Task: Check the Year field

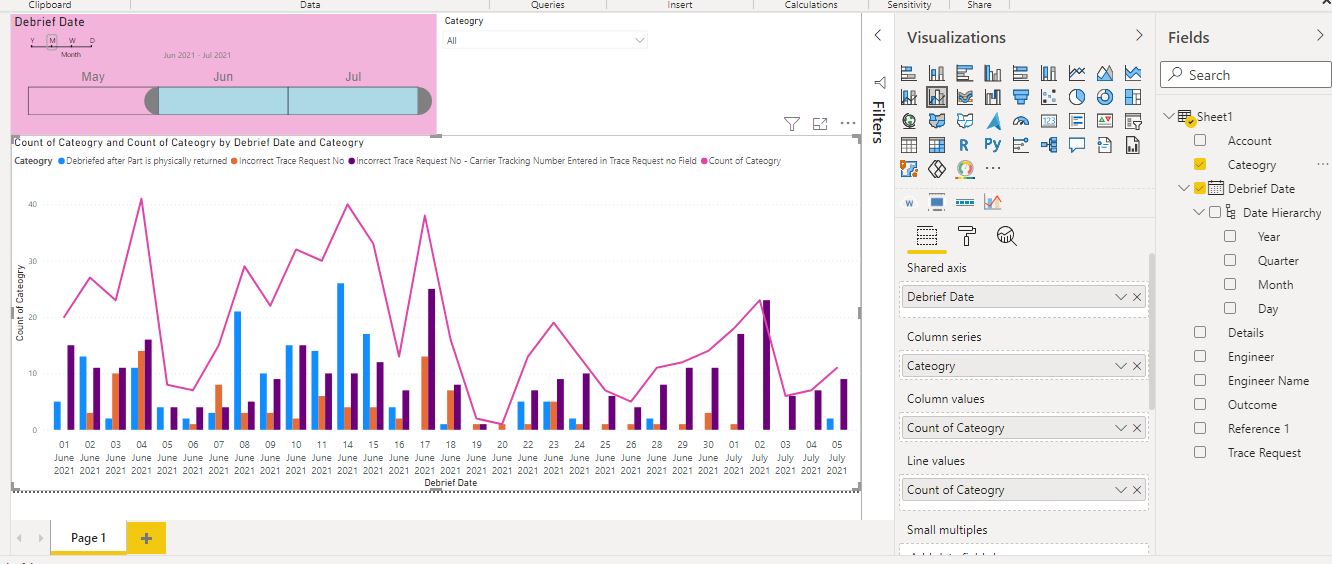Action: click(x=1230, y=237)
